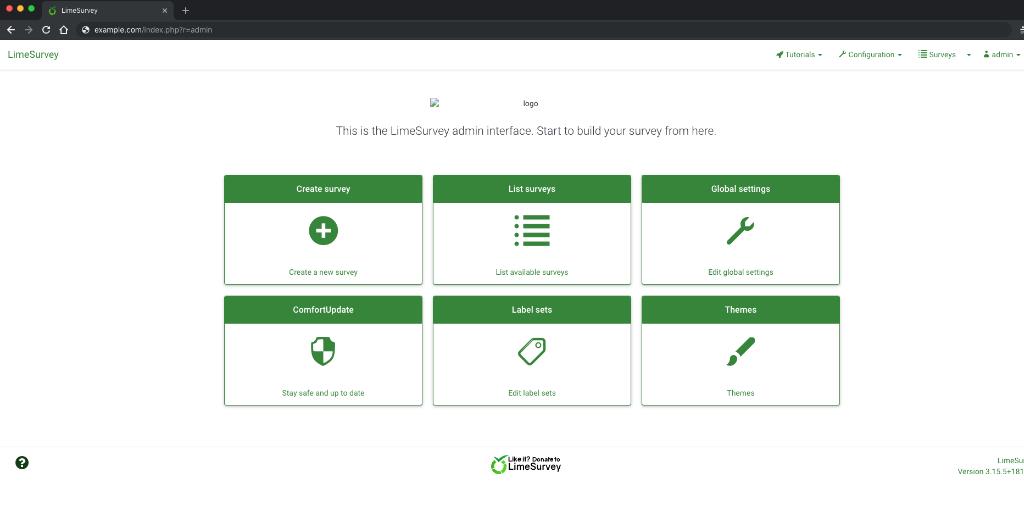This screenshot has width=1024, height=512.
Task: Click the list icon for List surveys
Action: point(532,231)
